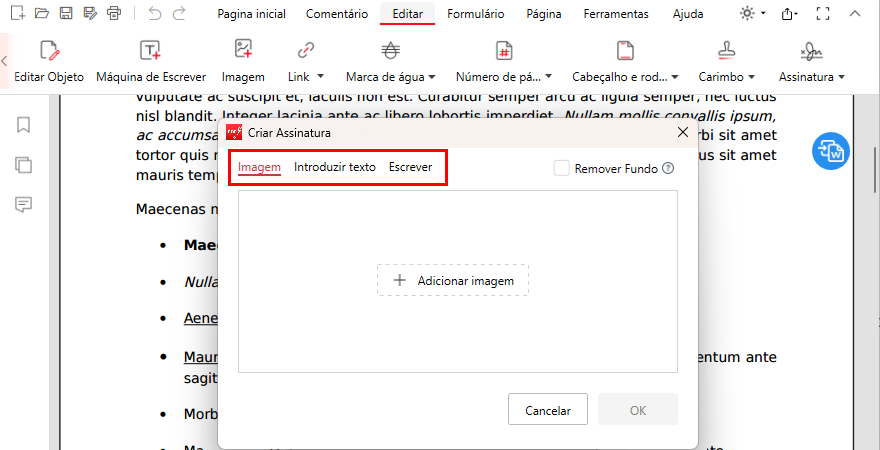Expand the Carimbo dropdown arrow
The image size is (880, 450).
pyautogui.click(x=751, y=76)
